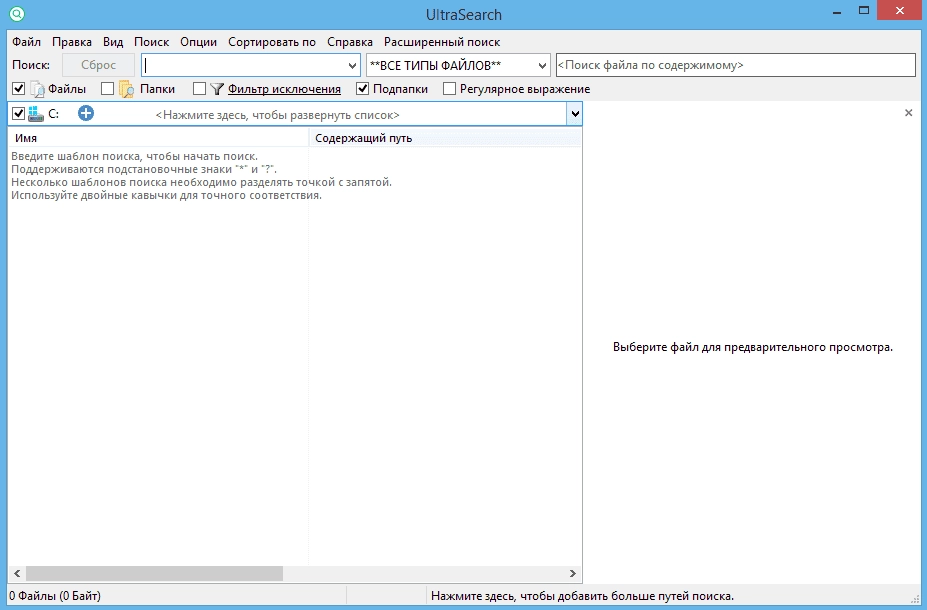Click the 'Нажмите здесь, чтобы развернуть список' text

click(277, 115)
